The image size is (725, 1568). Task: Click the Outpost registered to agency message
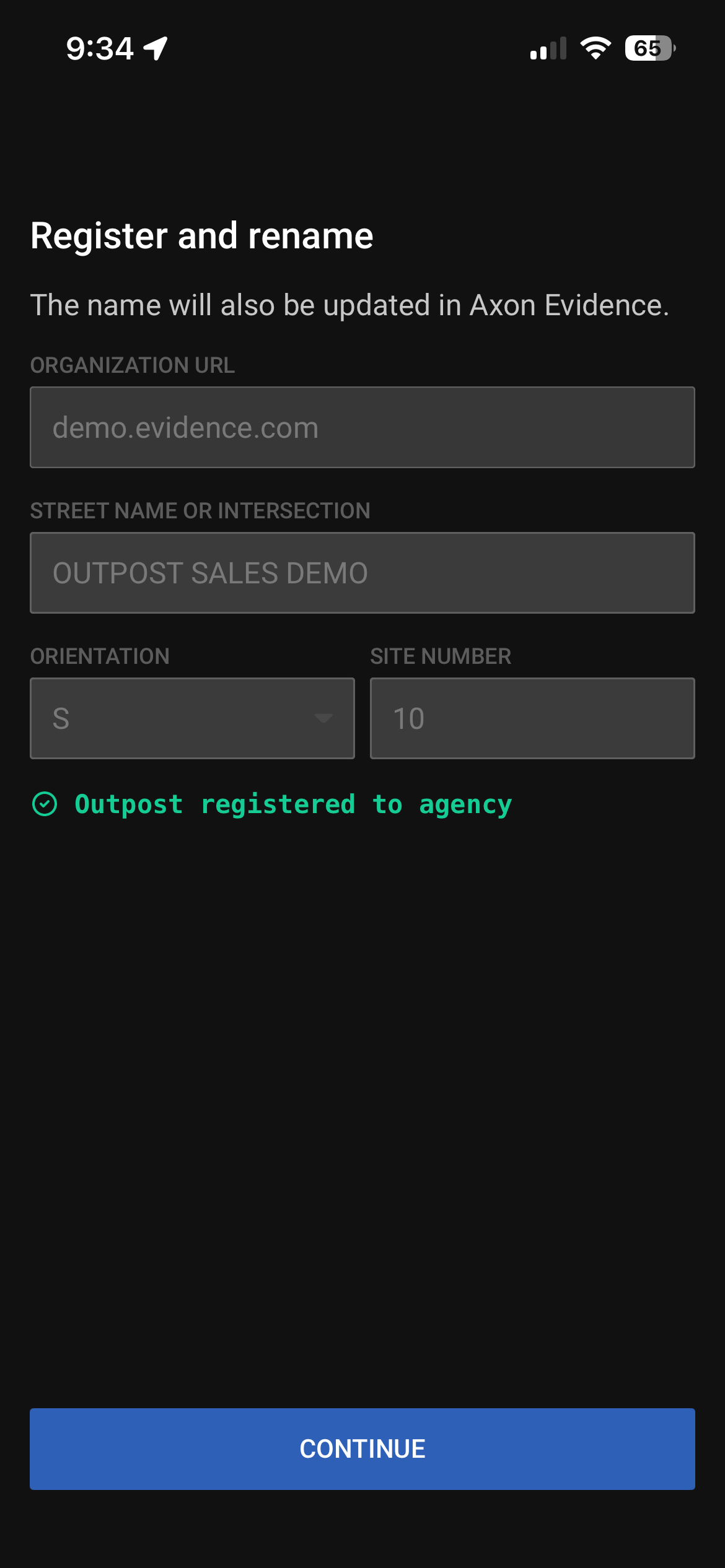click(x=293, y=804)
